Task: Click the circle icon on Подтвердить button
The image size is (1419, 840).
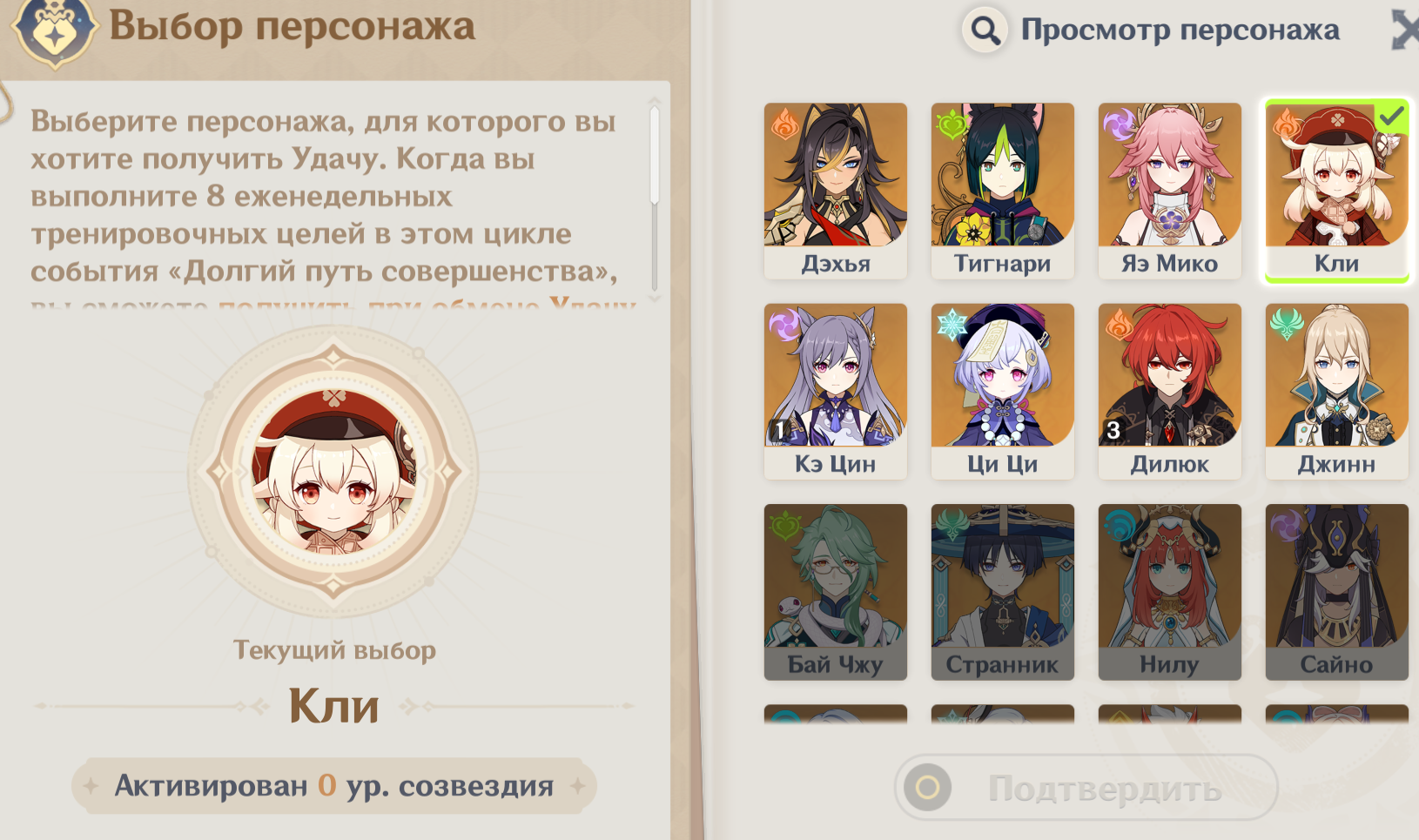Action: tap(927, 788)
